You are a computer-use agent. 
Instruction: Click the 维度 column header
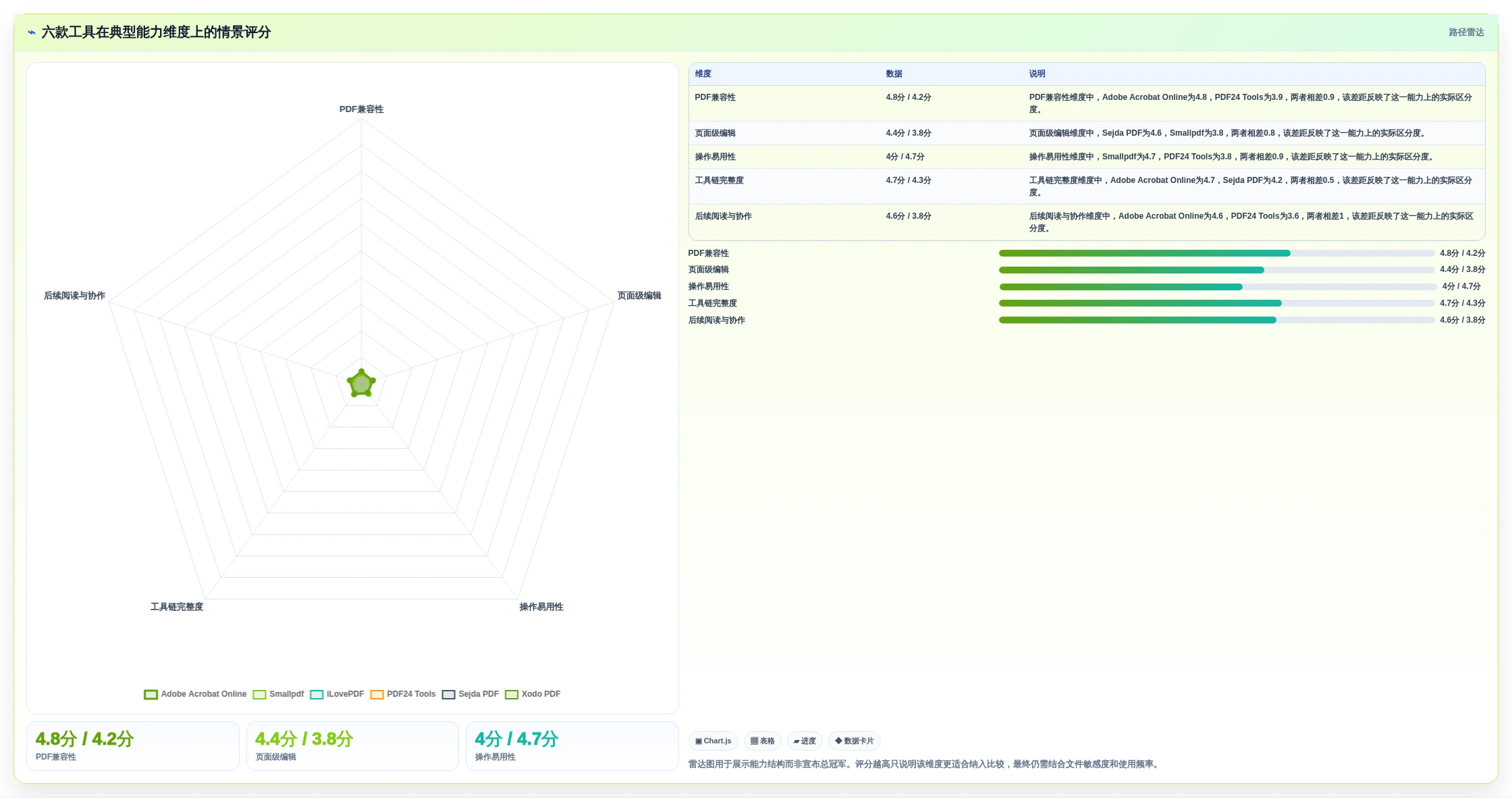pos(703,74)
